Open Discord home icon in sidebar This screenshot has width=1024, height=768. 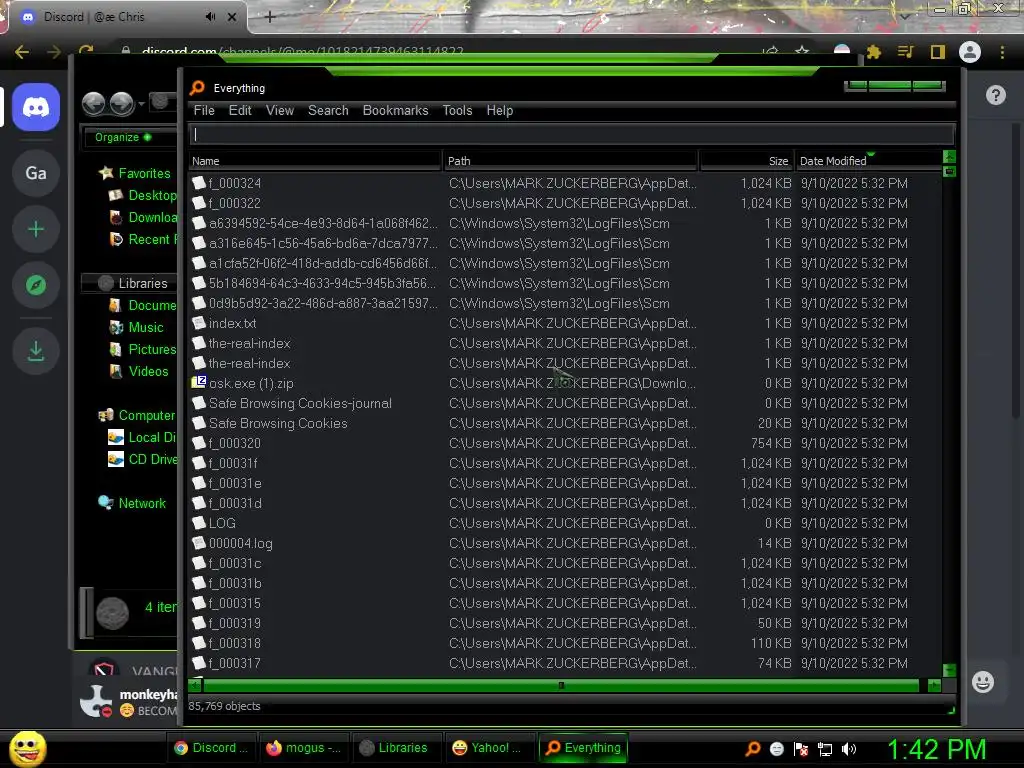[36, 107]
